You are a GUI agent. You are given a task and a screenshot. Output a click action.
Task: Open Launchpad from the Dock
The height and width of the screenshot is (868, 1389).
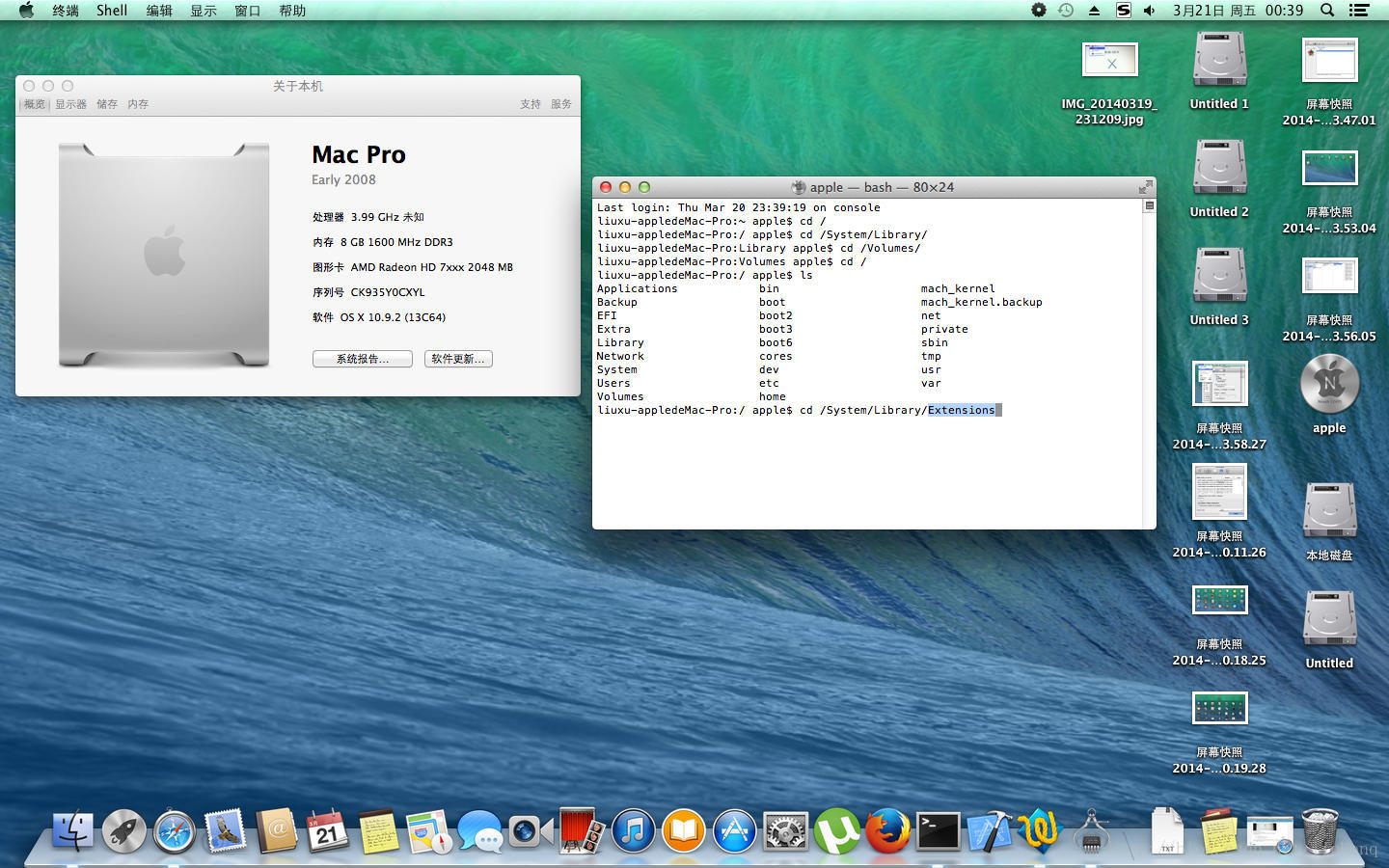click(124, 830)
